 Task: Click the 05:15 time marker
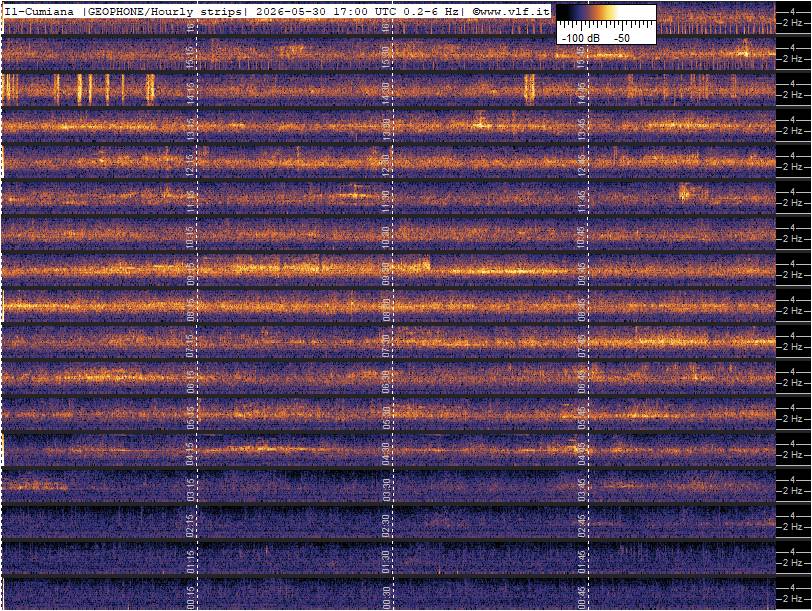click(x=191, y=417)
